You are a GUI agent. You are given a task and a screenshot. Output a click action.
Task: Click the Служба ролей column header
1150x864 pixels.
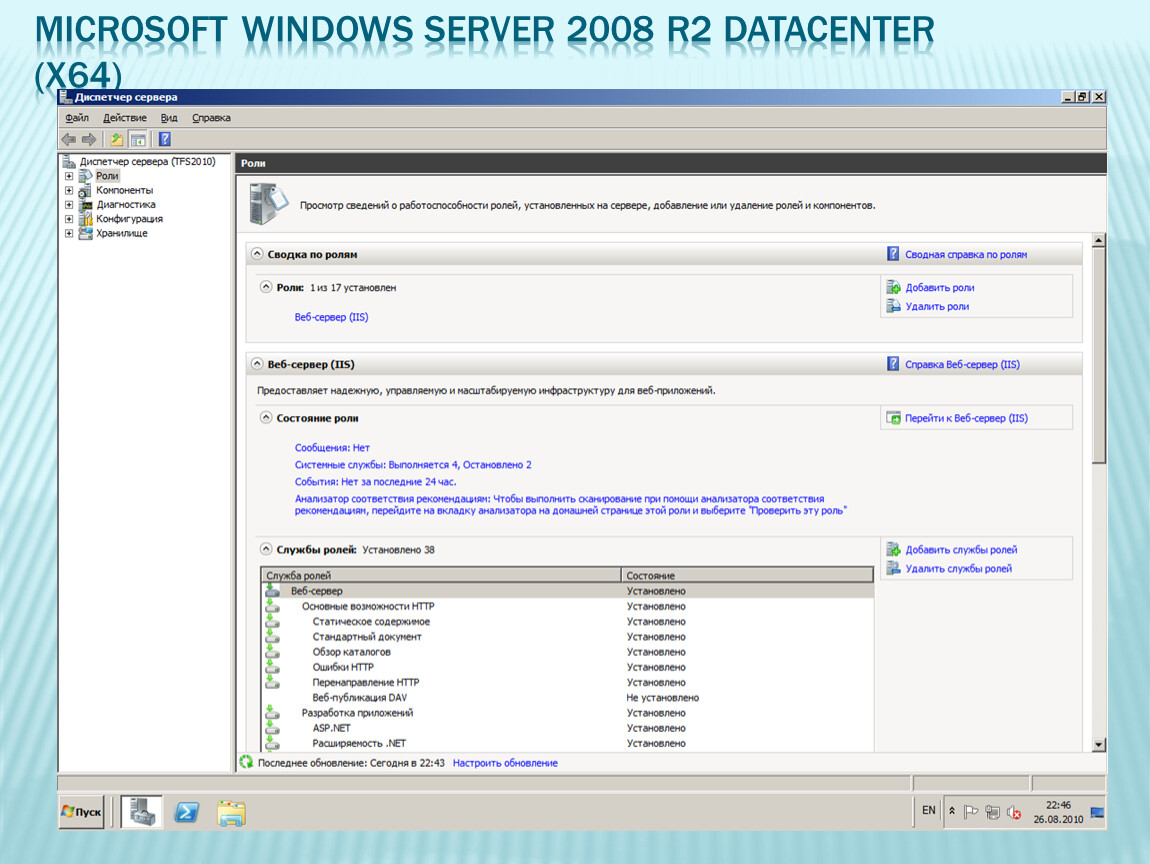click(442, 575)
